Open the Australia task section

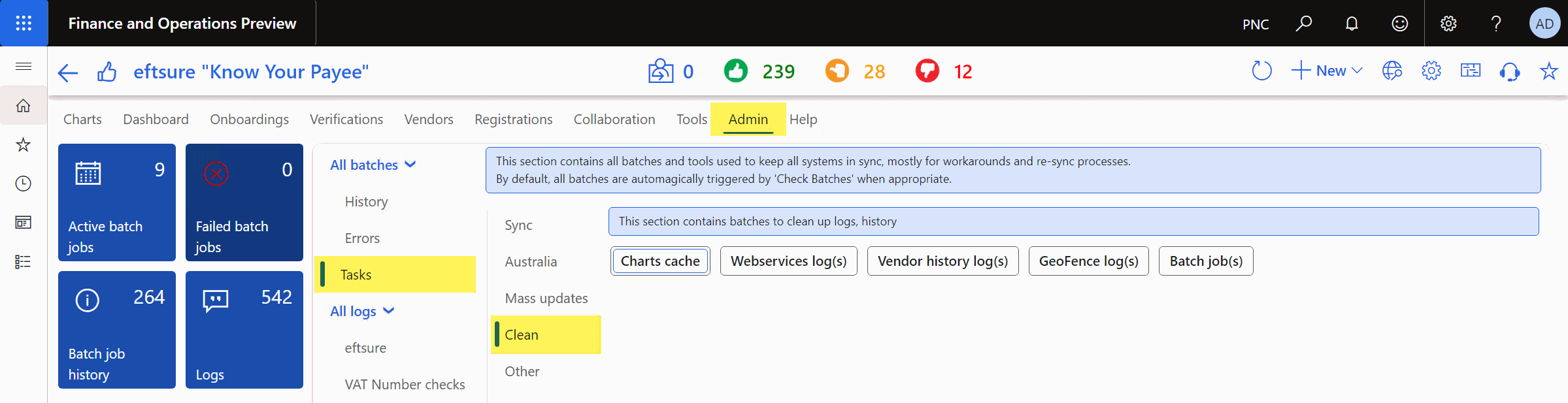pyautogui.click(x=531, y=262)
